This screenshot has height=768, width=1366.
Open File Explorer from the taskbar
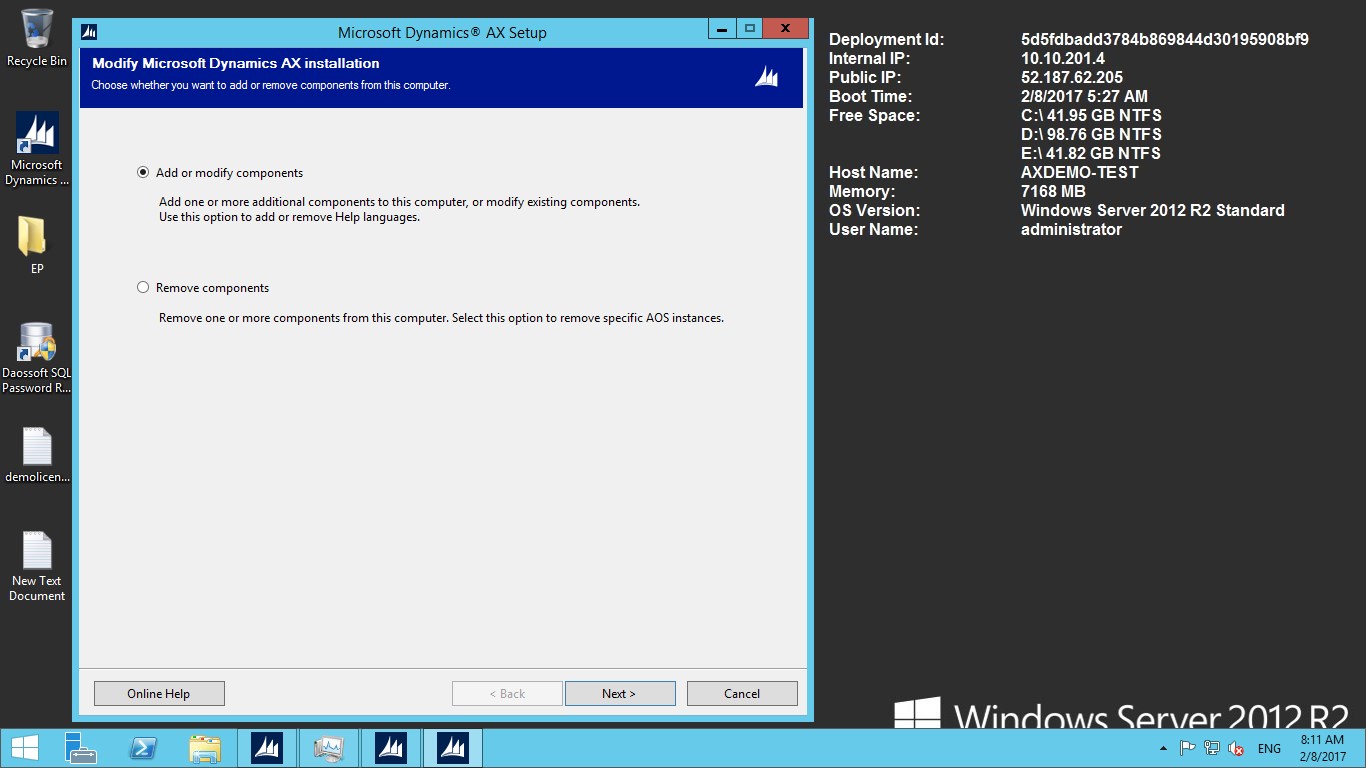[205, 748]
